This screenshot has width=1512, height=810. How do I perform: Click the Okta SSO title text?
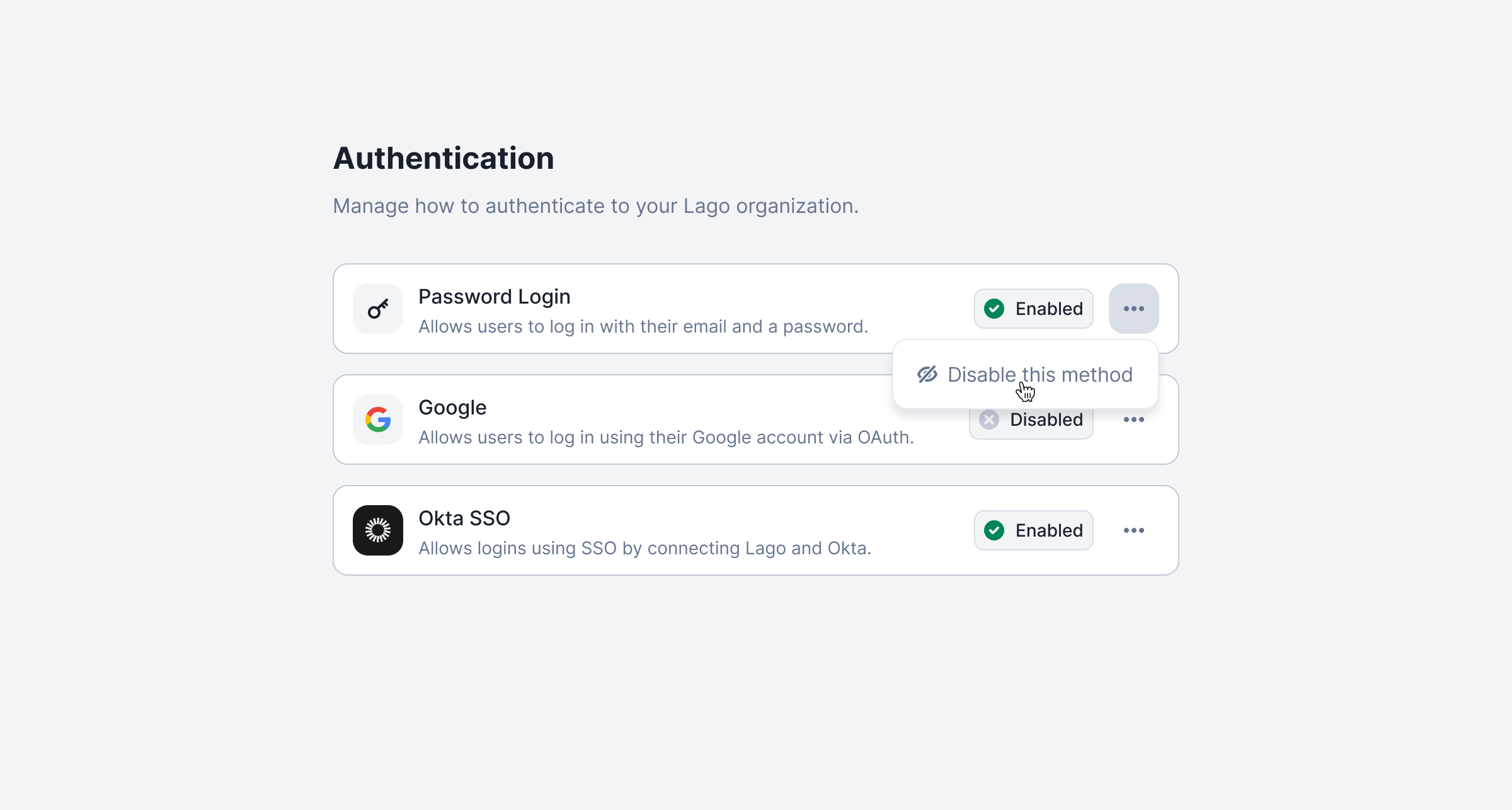coord(464,518)
